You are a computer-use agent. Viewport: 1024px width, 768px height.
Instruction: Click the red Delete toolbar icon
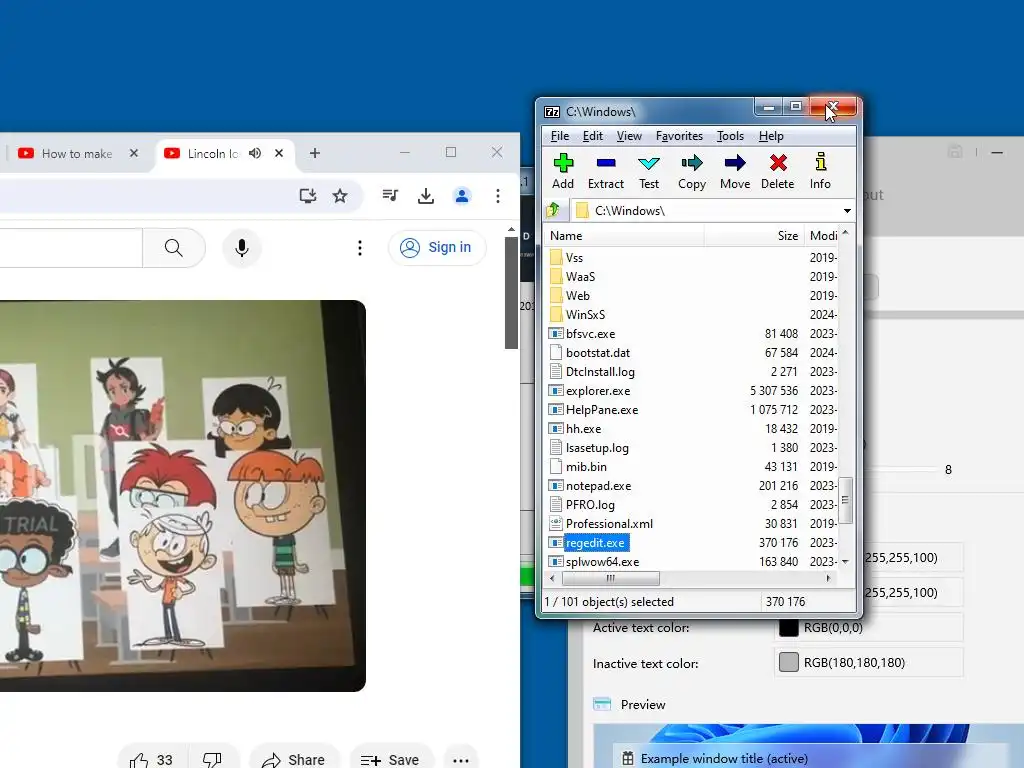(x=777, y=172)
